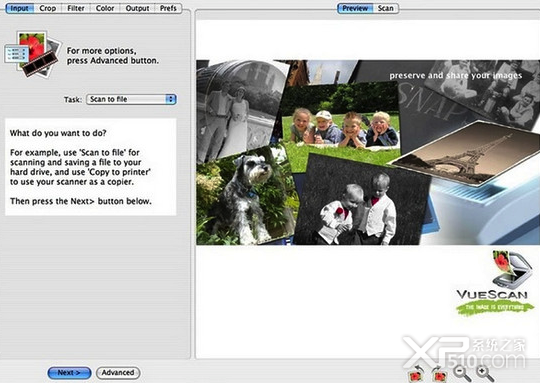Click the collage image in preview area
The width and height of the screenshot is (540, 383).
[x=368, y=153]
